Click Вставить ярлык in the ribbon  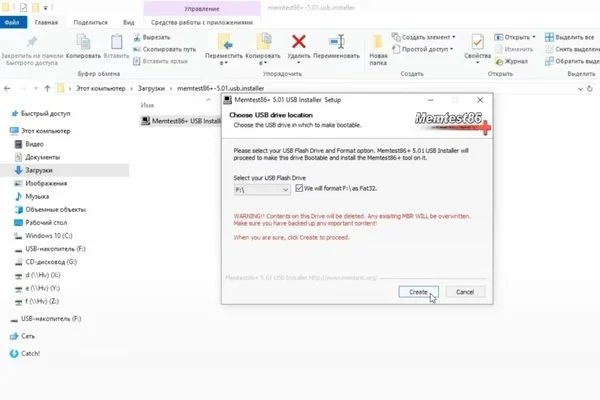[160, 61]
